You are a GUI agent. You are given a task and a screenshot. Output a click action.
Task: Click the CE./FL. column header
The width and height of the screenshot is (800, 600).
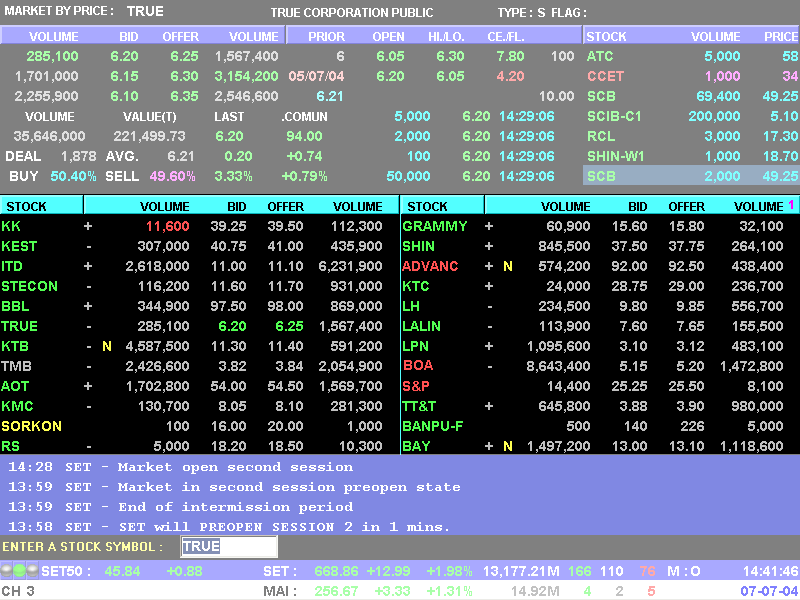[x=506, y=37]
